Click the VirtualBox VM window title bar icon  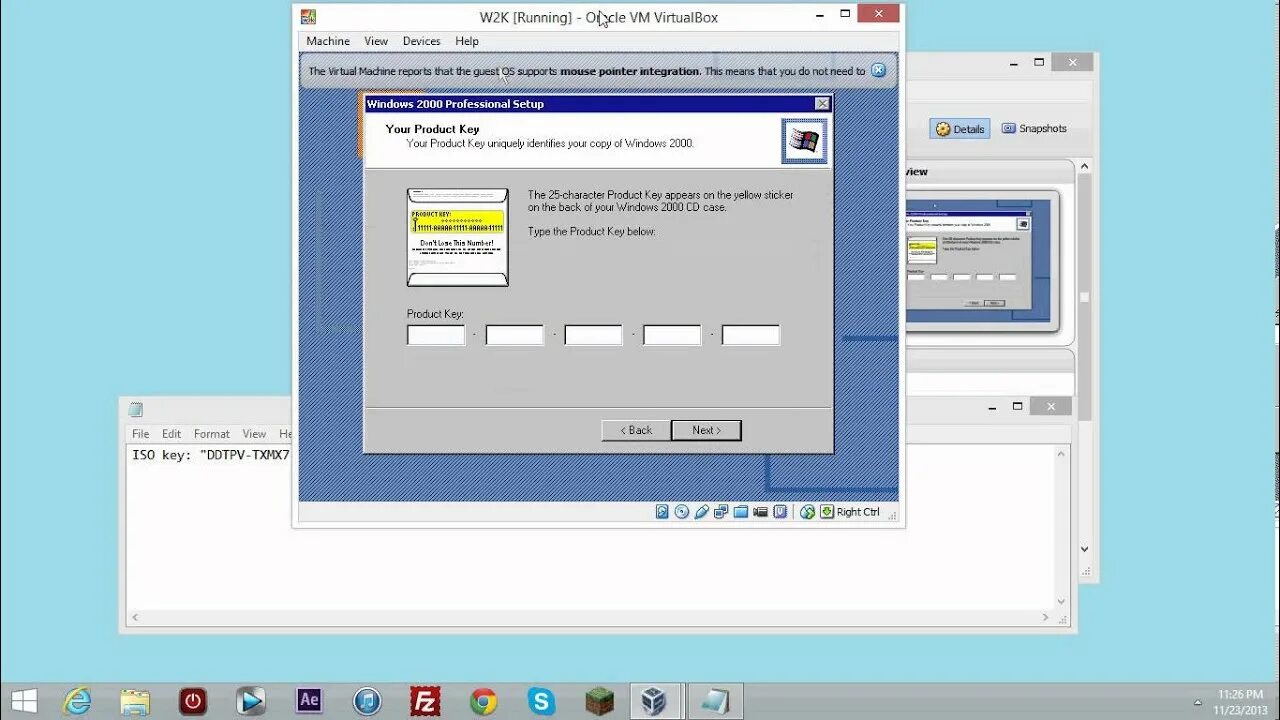click(309, 16)
